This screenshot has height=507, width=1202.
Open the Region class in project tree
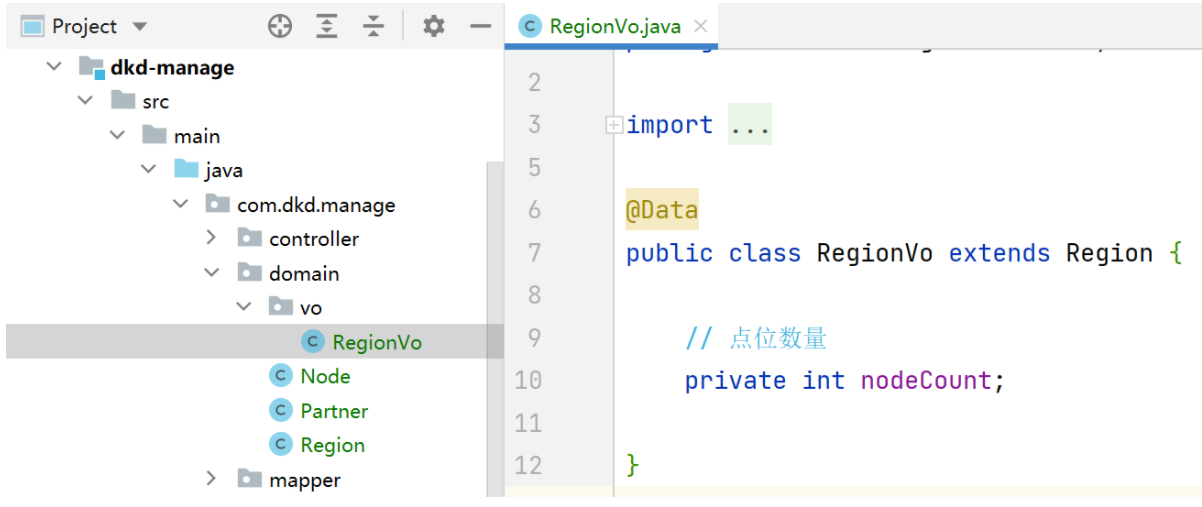[x=332, y=445]
